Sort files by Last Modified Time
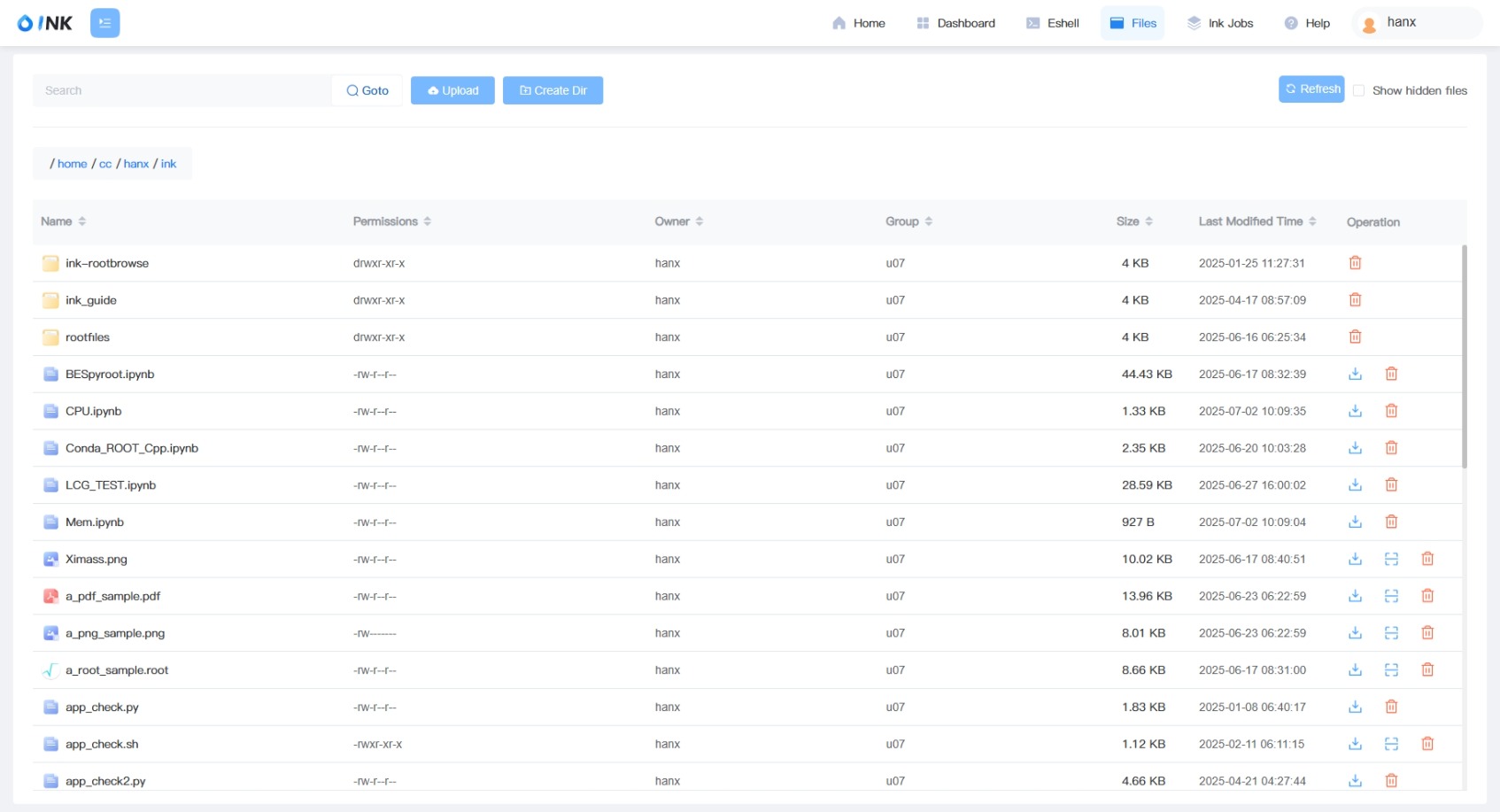 1312,221
